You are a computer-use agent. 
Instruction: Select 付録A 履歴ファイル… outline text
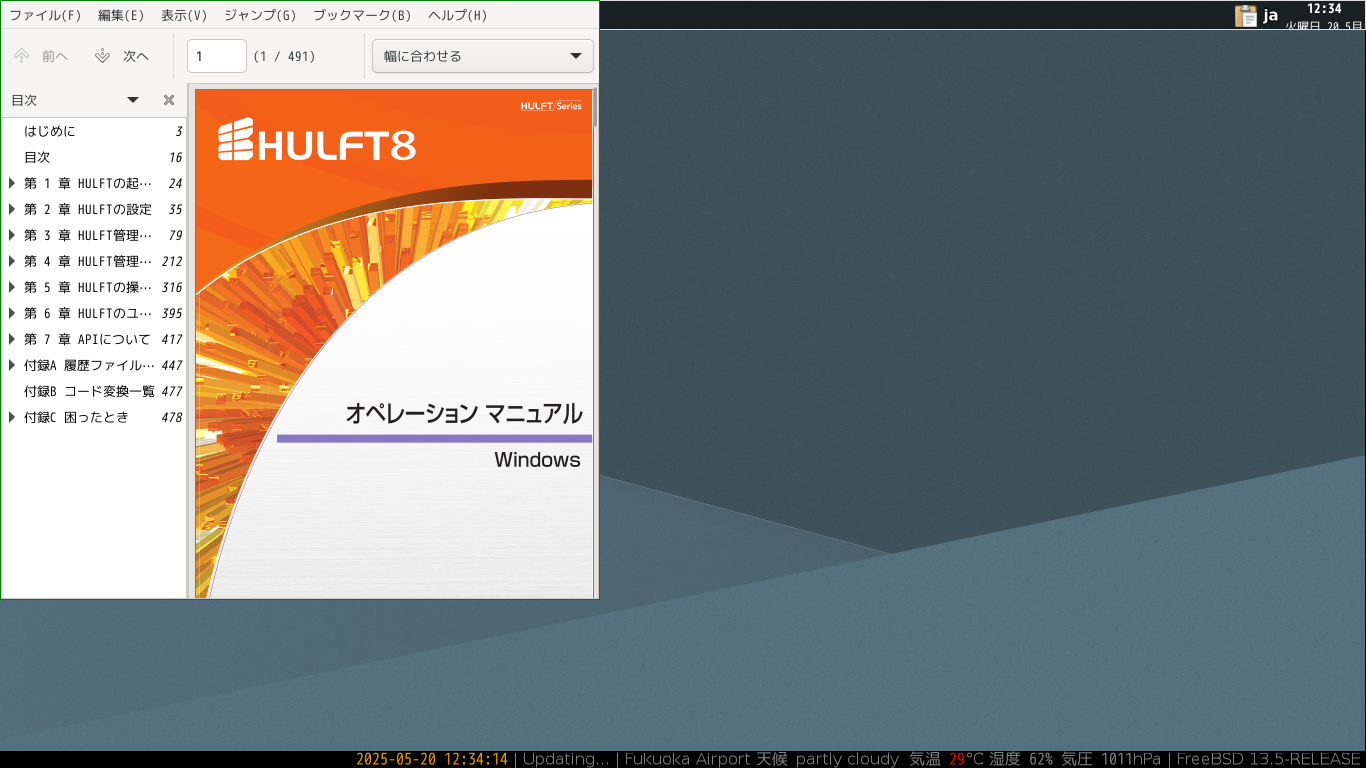click(90, 365)
